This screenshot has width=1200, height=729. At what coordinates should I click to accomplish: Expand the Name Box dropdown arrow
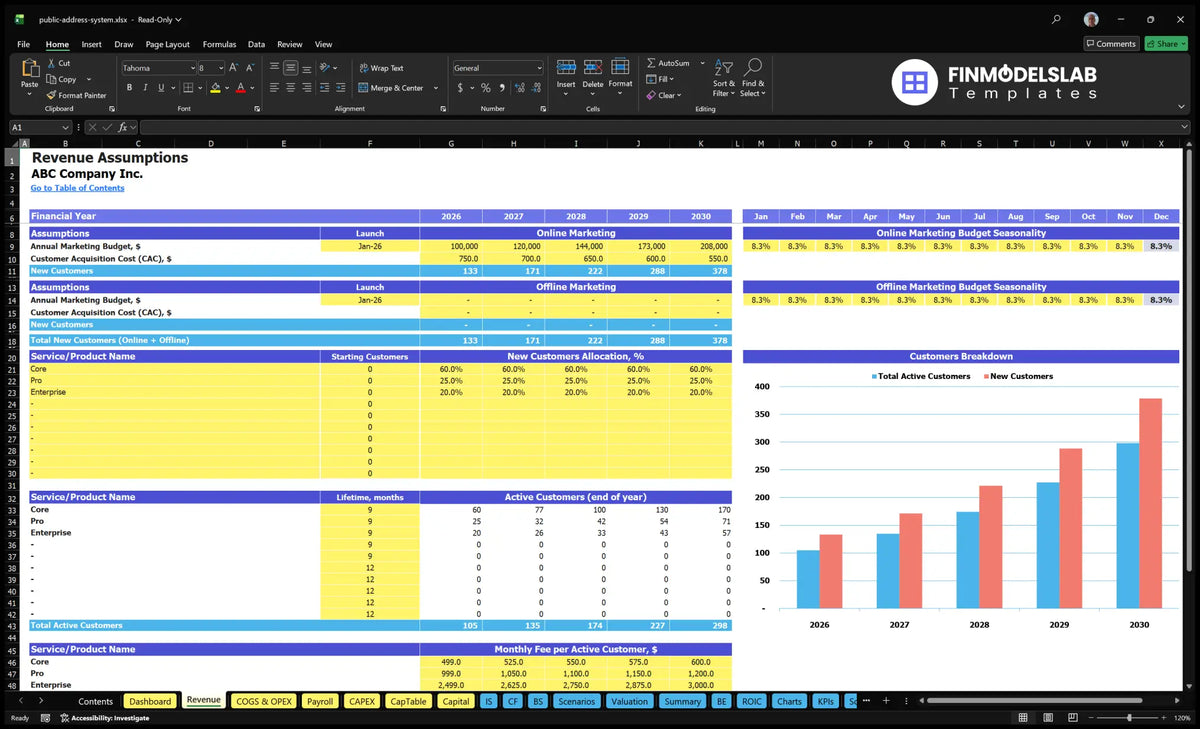(x=66, y=127)
